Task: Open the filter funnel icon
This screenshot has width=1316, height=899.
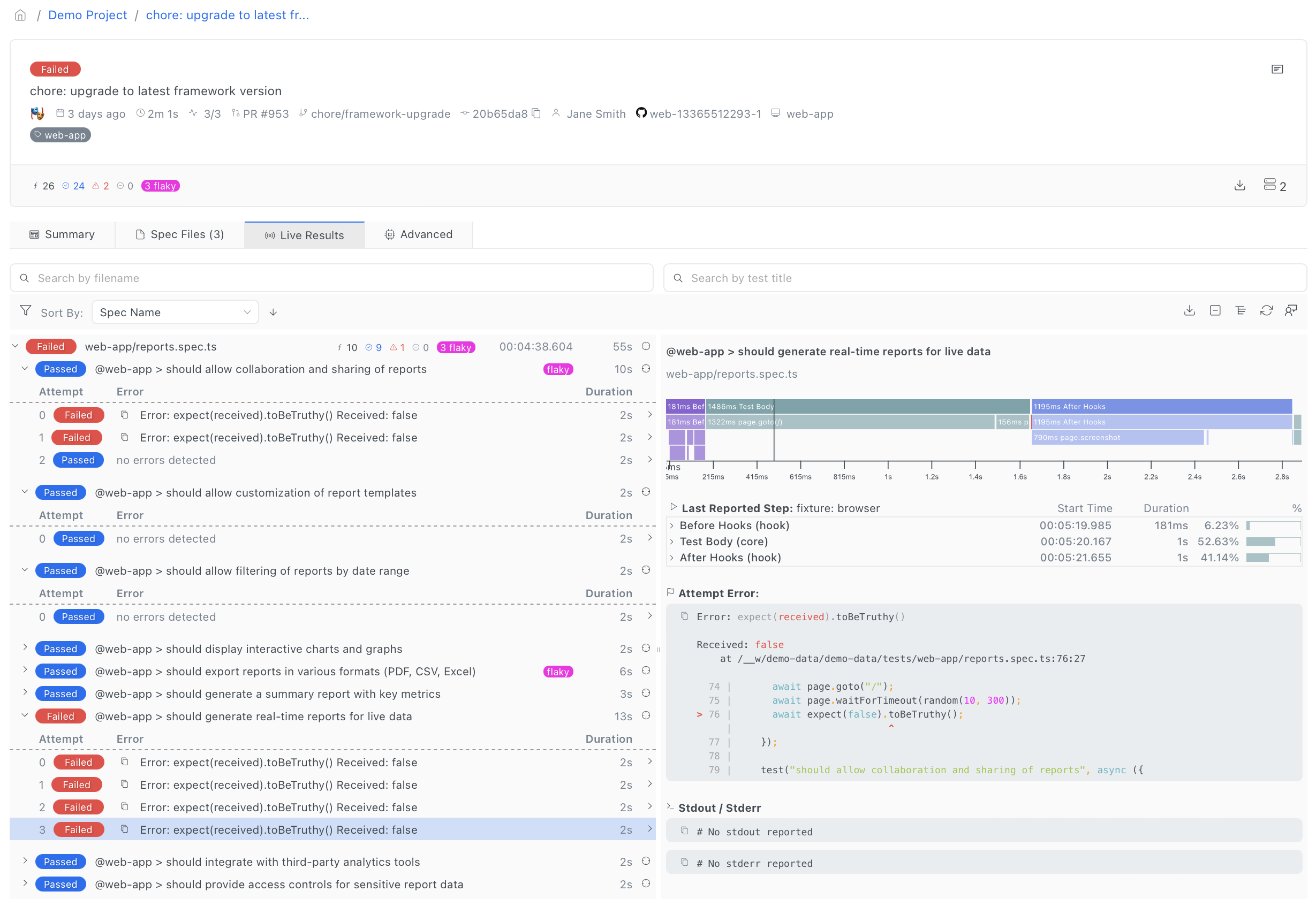Action: point(26,311)
